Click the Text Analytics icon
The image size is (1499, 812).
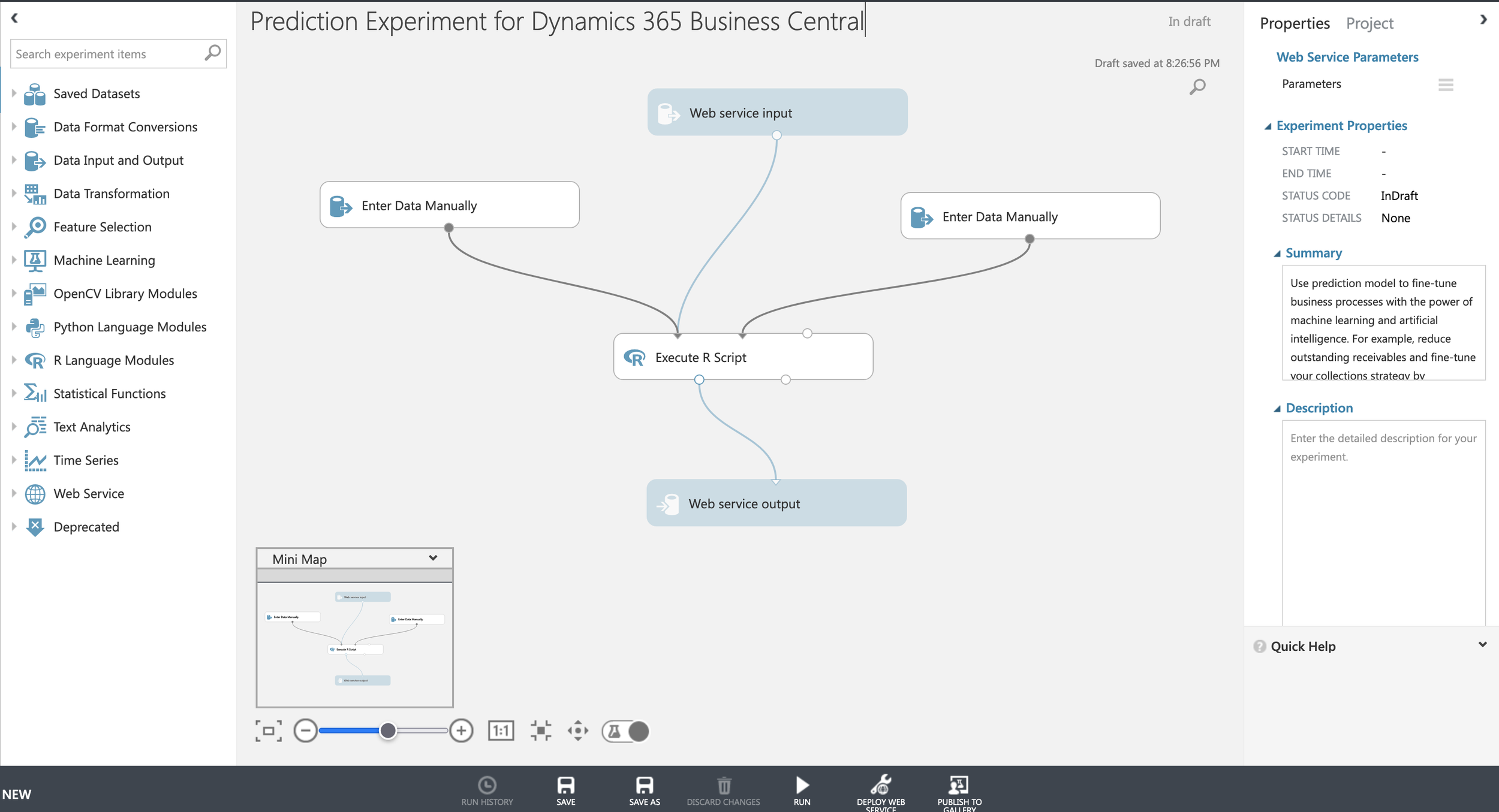click(35, 427)
